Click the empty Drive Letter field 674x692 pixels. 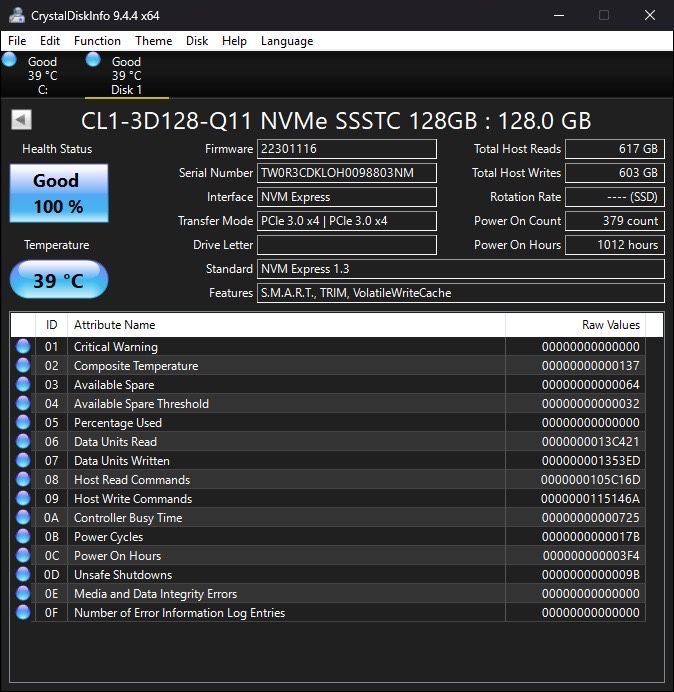click(347, 244)
